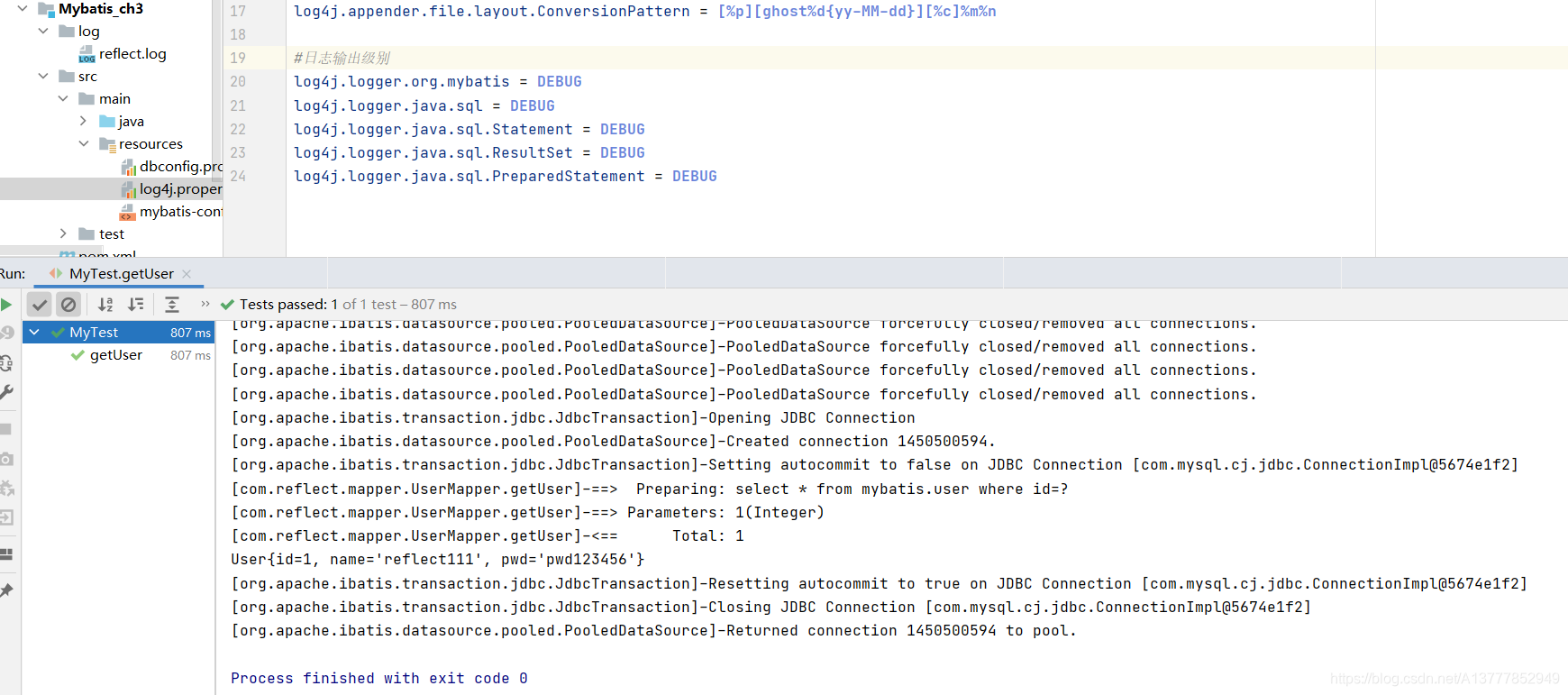
Task: Select the java folder in project tree
Action: coord(131,122)
